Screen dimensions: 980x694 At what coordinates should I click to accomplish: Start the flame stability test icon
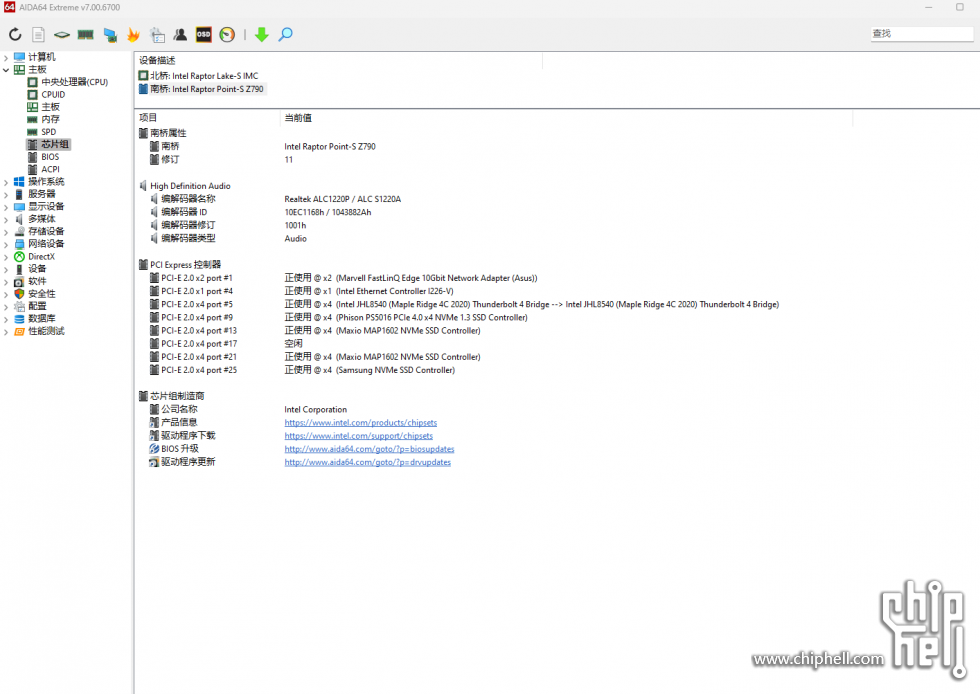click(133, 34)
